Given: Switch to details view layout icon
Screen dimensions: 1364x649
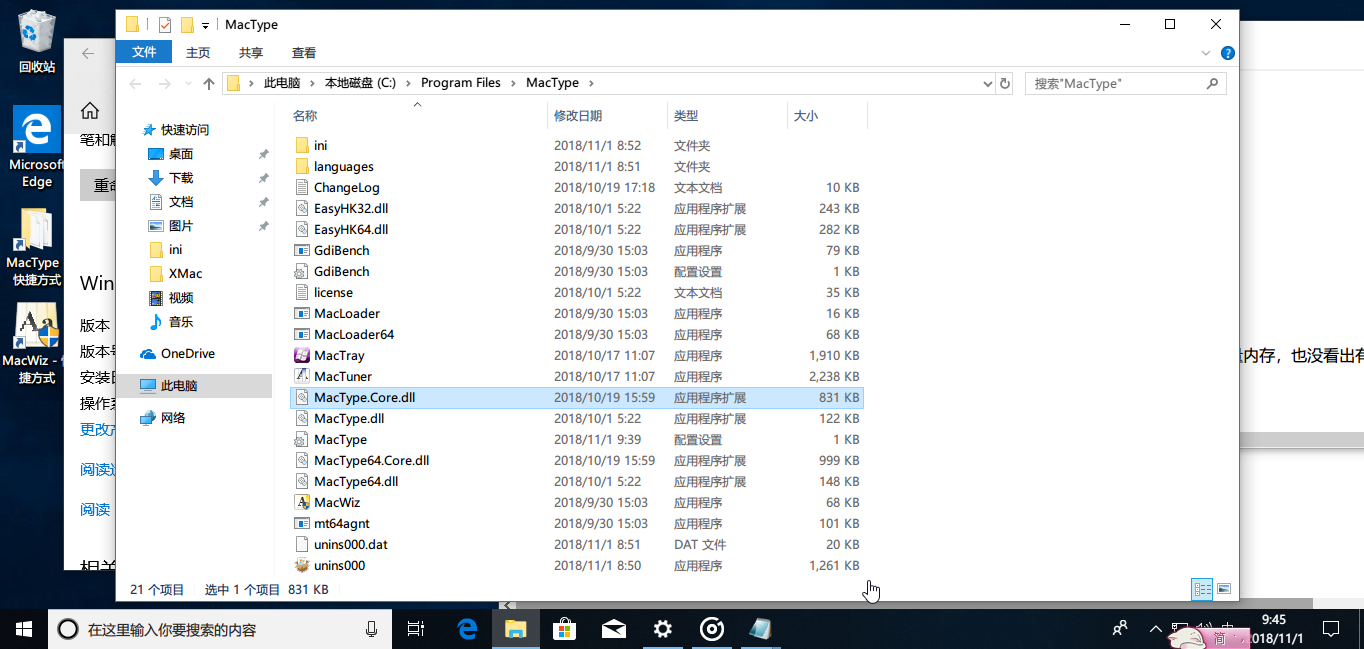Looking at the screenshot, I should [x=1202, y=589].
